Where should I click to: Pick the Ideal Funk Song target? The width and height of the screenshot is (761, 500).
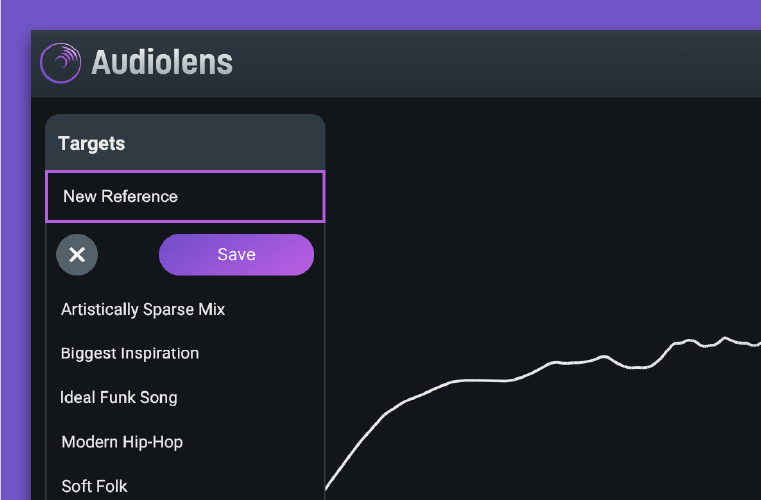pyautogui.click(x=119, y=398)
